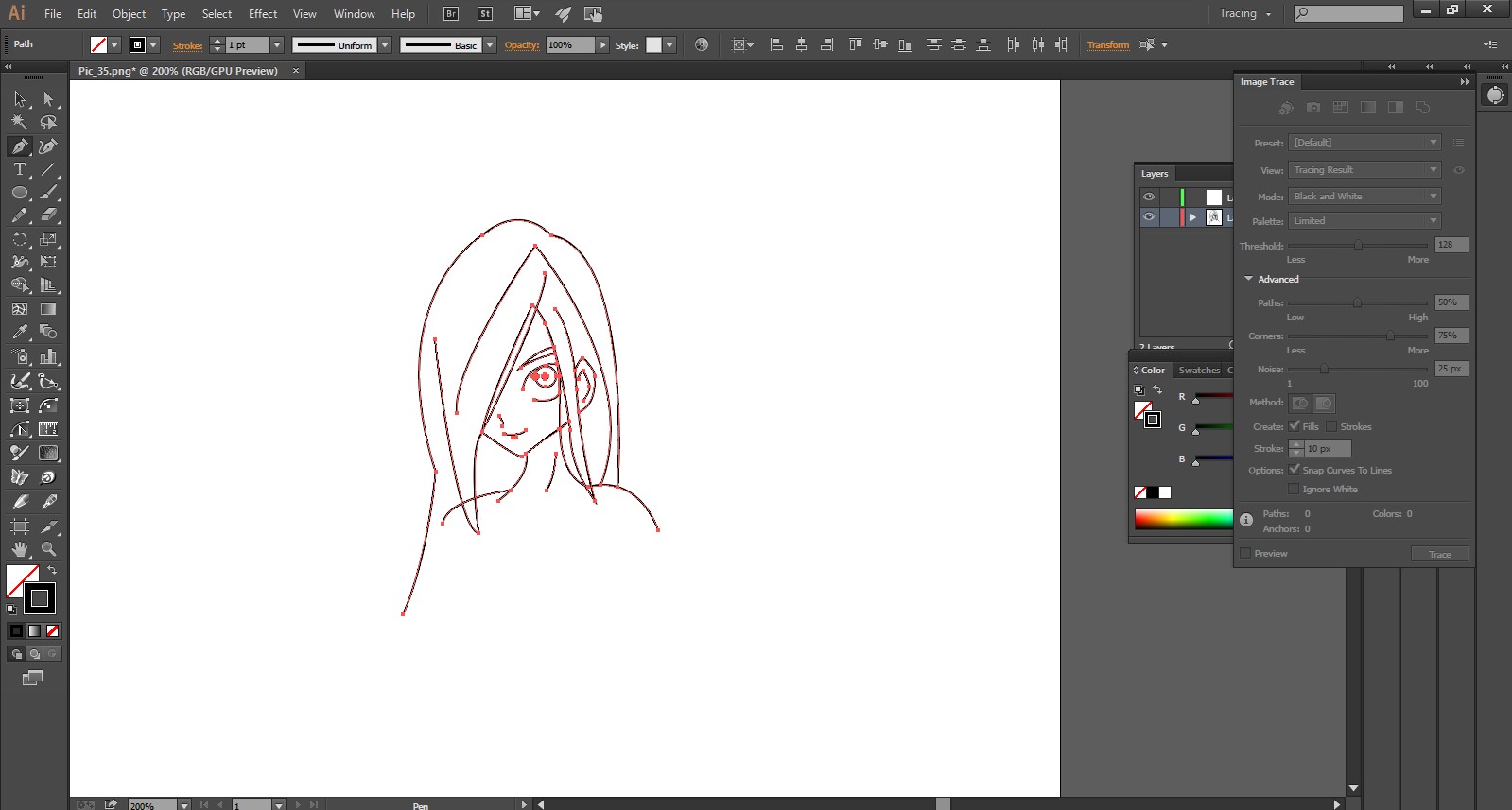Click the search field in the top bar
The width and height of the screenshot is (1512, 810).
1349,13
